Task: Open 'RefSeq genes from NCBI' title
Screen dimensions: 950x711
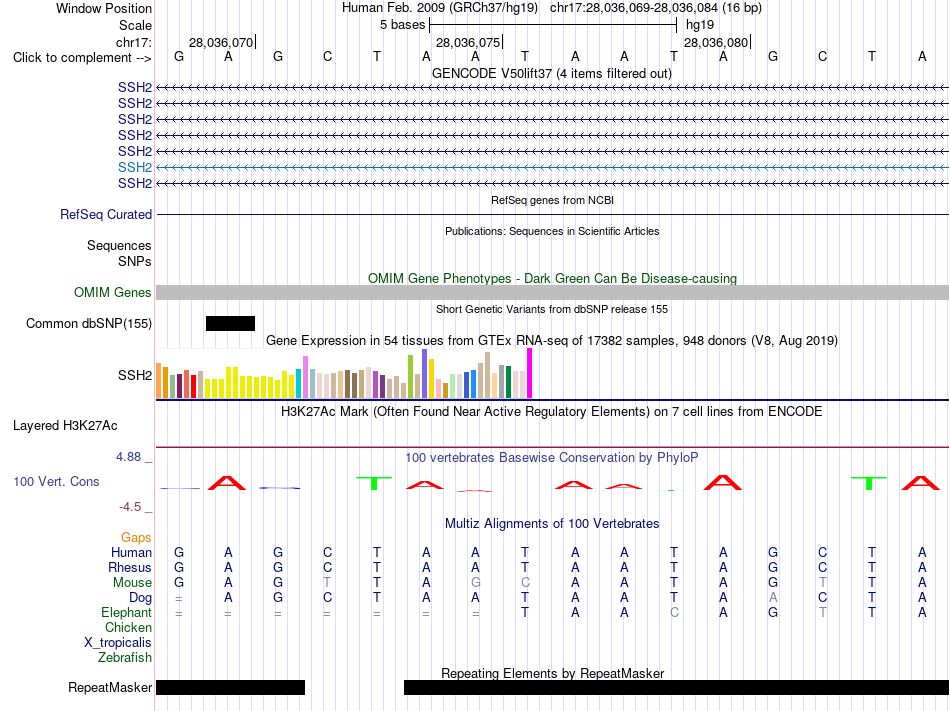Action: pos(552,200)
